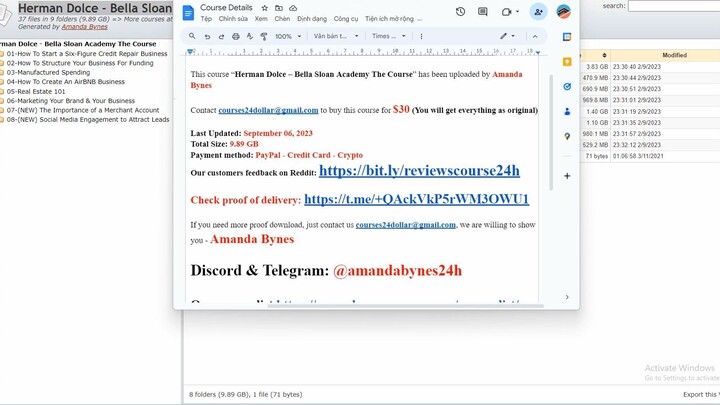Open Google Maps from side panel
Screen dimensions: 720x405
(567, 136)
